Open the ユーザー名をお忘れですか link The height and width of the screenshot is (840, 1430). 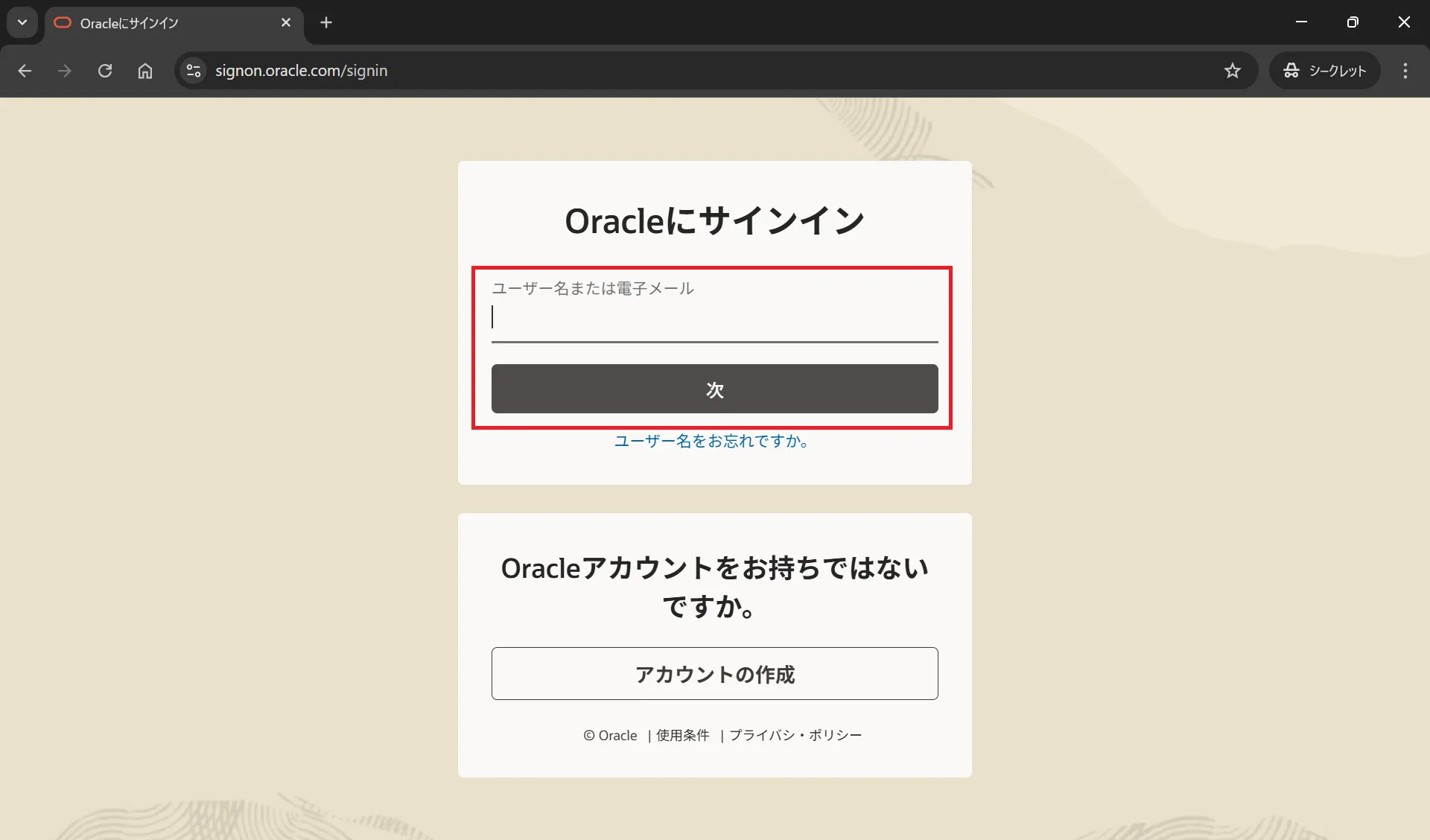[712, 441]
